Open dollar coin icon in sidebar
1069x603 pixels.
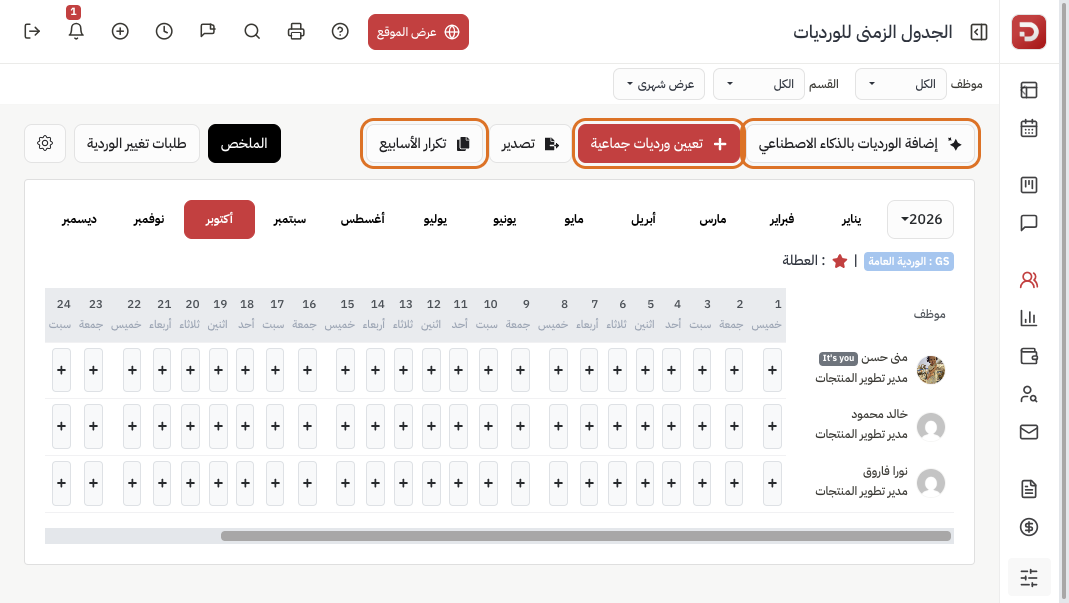[1029, 527]
